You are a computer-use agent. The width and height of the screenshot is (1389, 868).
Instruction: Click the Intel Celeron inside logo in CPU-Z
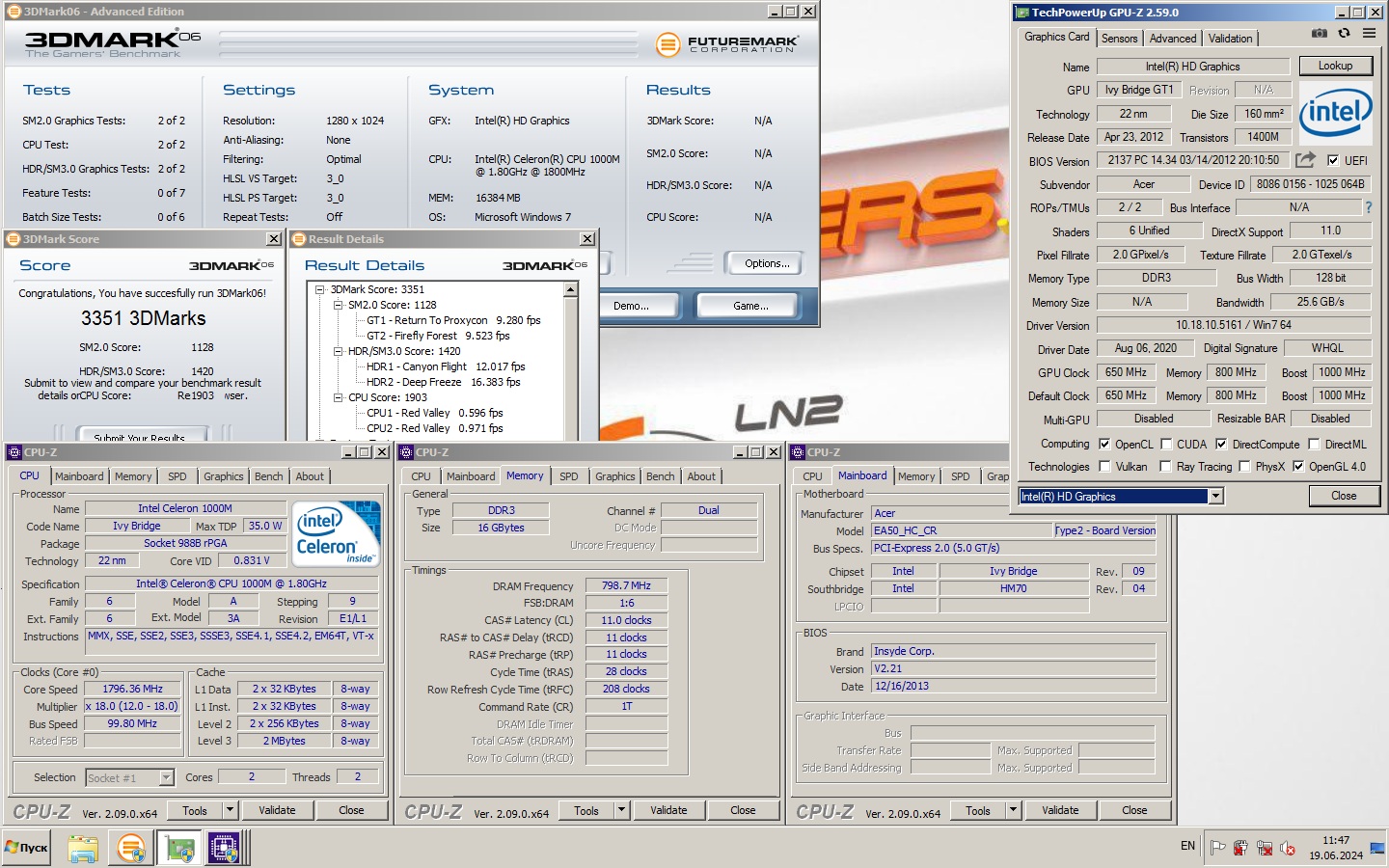336,533
